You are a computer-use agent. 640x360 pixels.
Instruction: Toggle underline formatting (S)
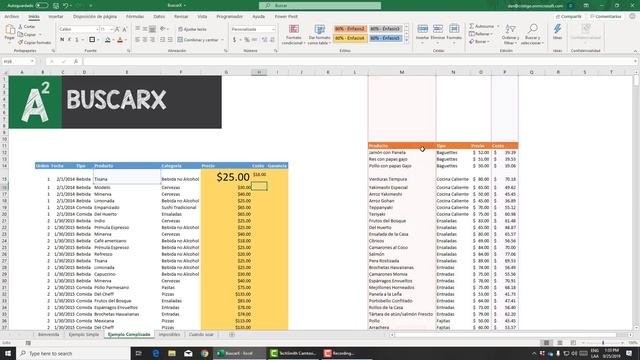coord(77,40)
